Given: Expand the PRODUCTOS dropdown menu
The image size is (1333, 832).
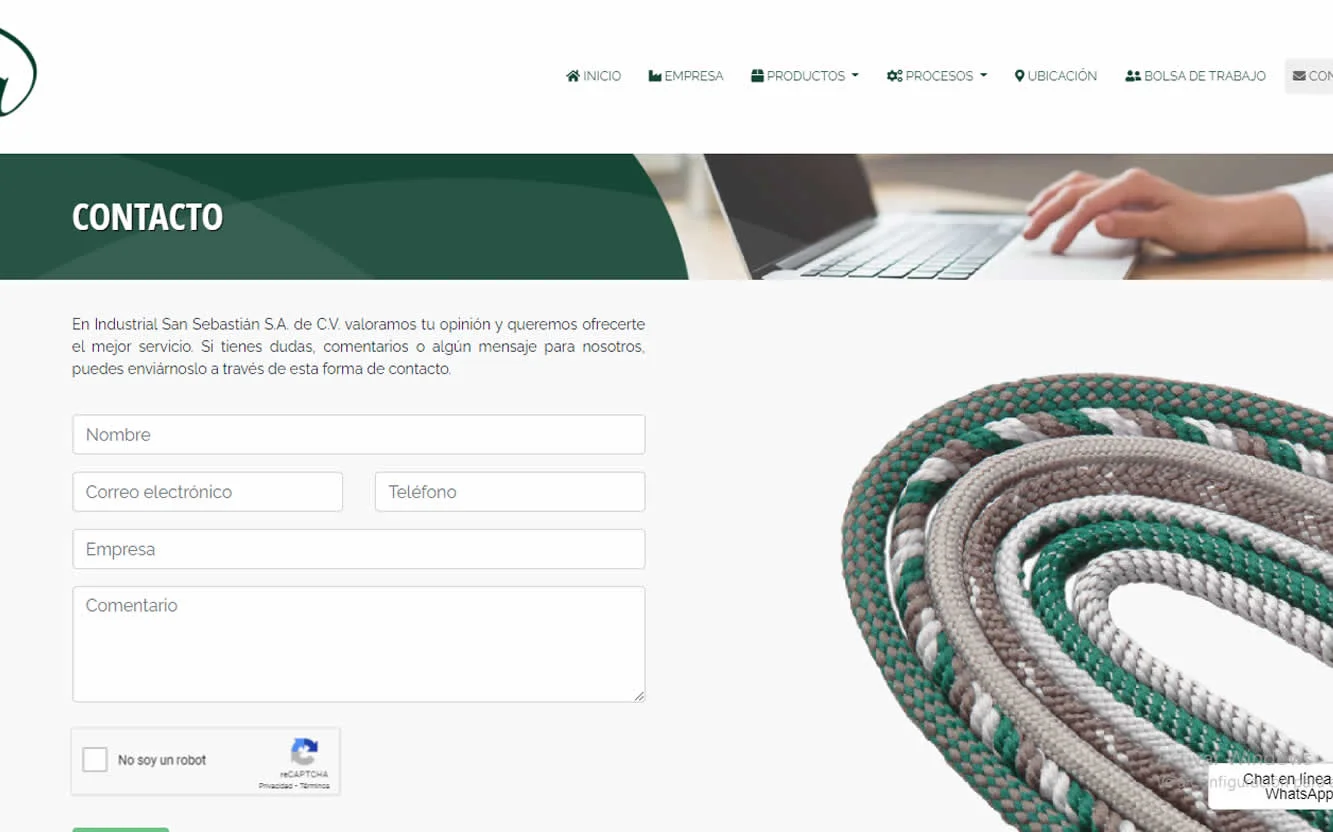Looking at the screenshot, I should pos(805,76).
